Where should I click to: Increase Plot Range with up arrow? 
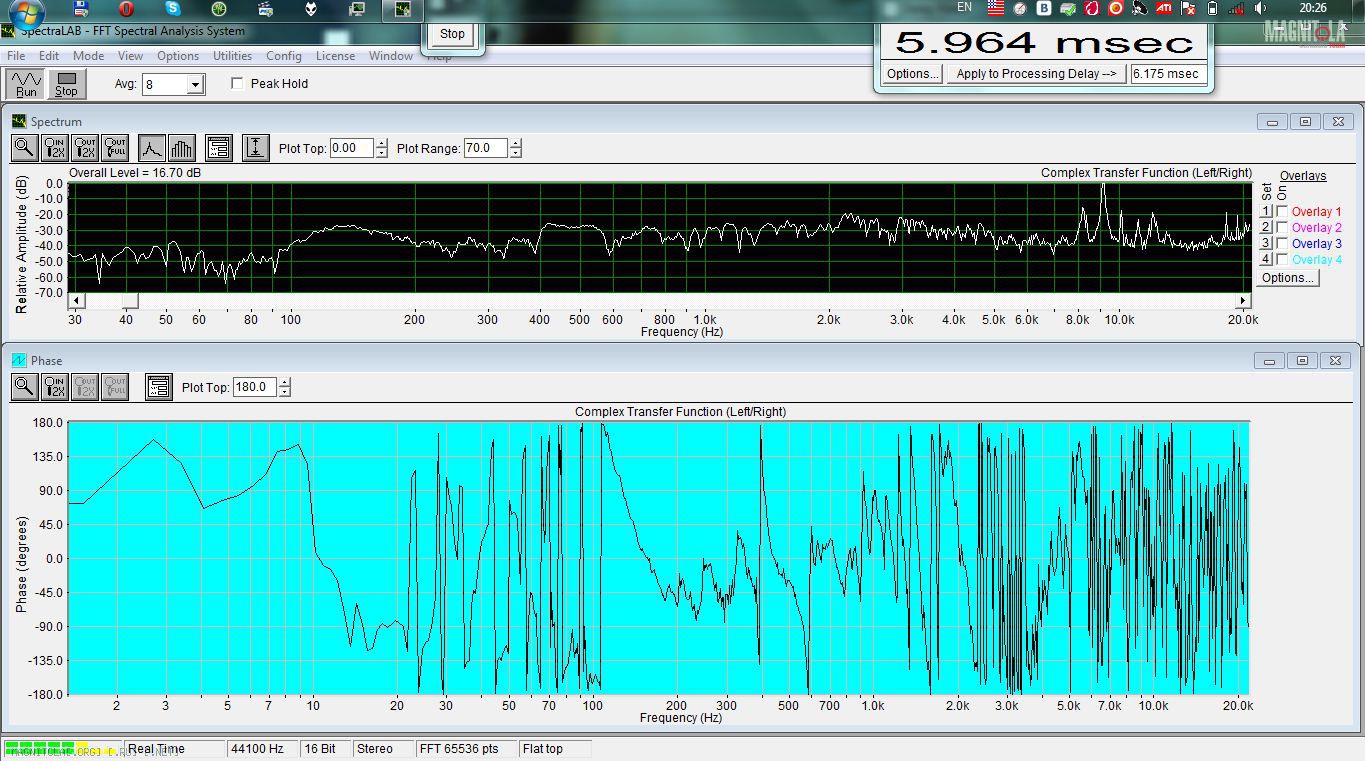(x=515, y=144)
